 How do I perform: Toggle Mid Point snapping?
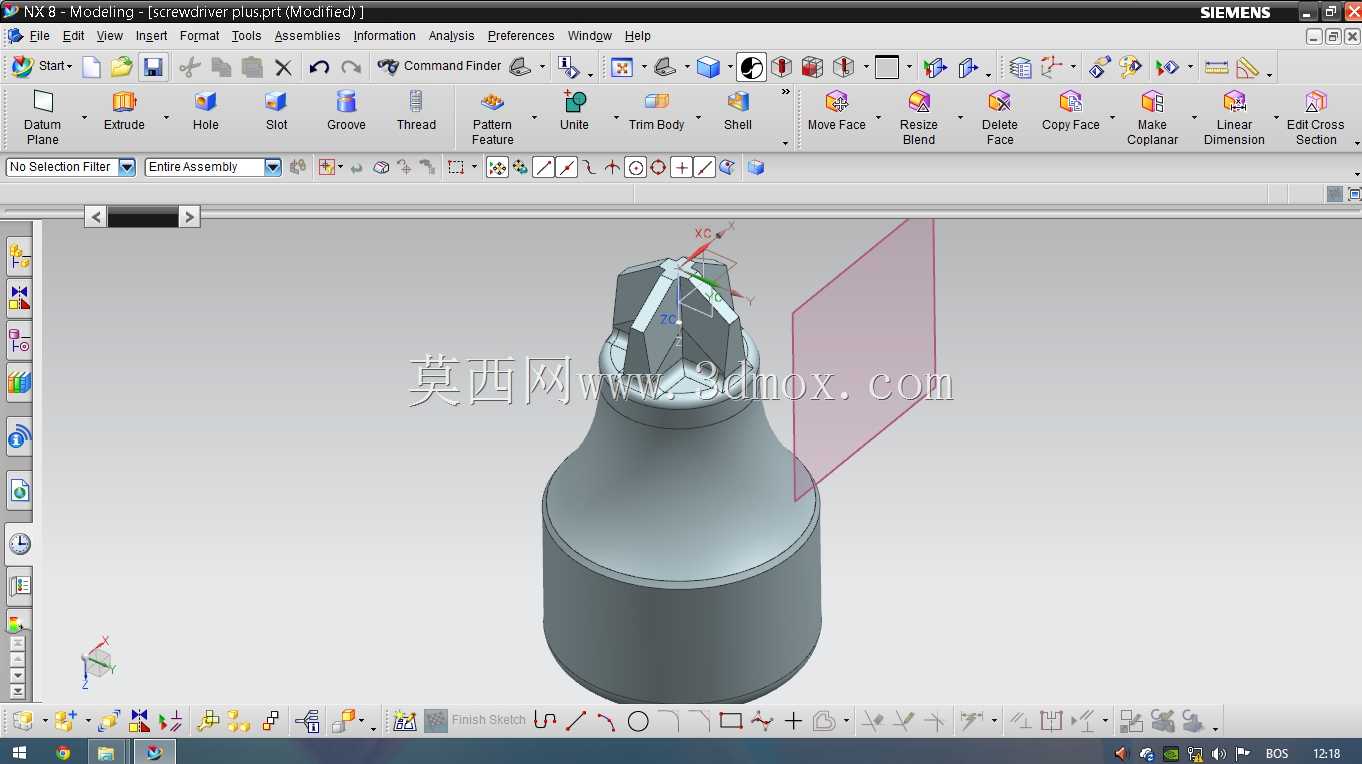pos(566,168)
